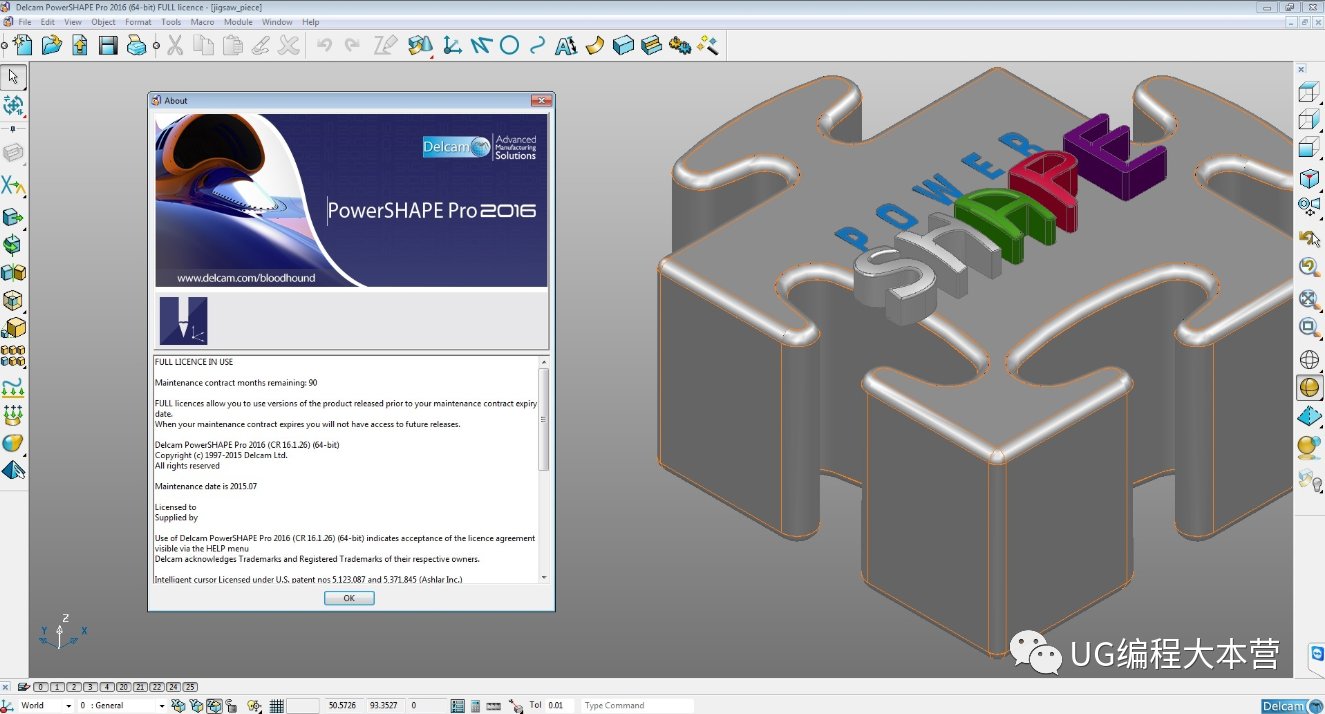Viewport: 1325px width, 714px height.
Task: Toggle the shaded sphere view icon
Action: (1309, 387)
